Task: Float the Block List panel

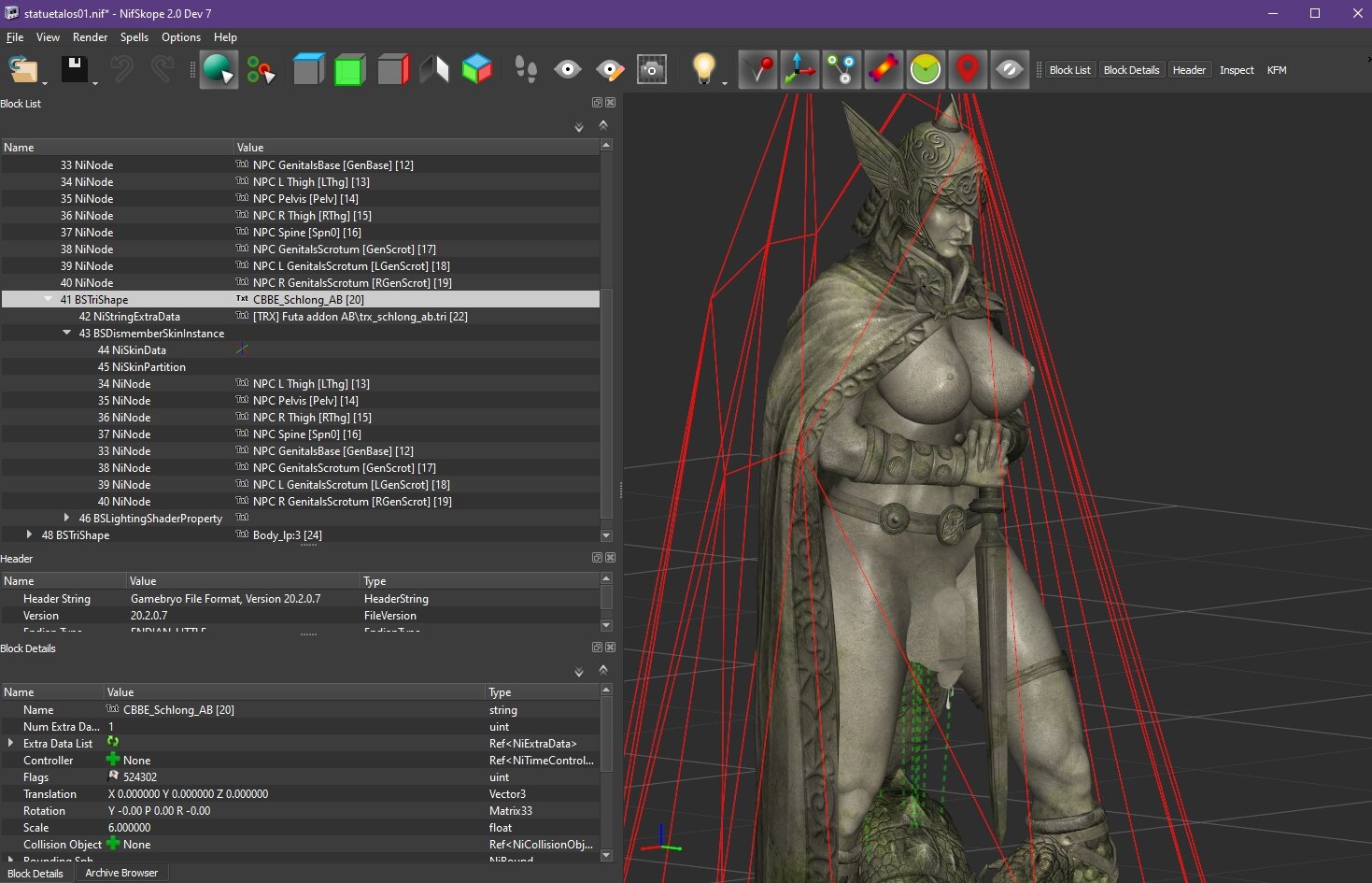Action: [598, 103]
